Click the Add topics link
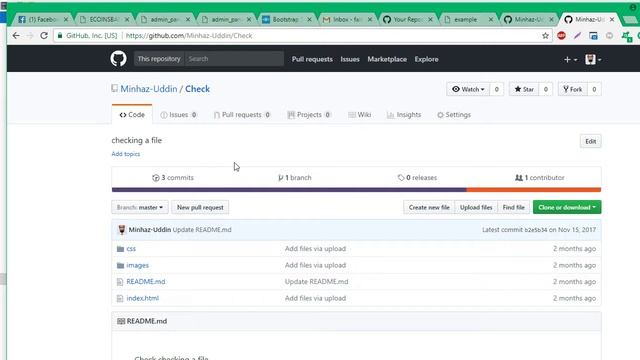The image size is (640, 360). coord(126,154)
